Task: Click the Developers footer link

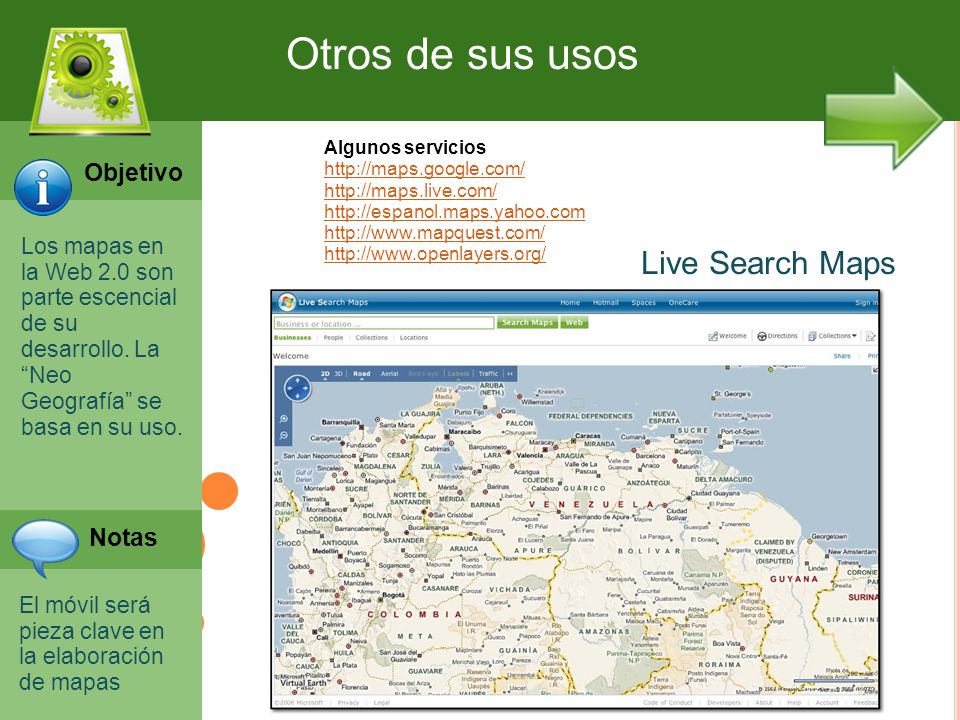Action: click(724, 702)
